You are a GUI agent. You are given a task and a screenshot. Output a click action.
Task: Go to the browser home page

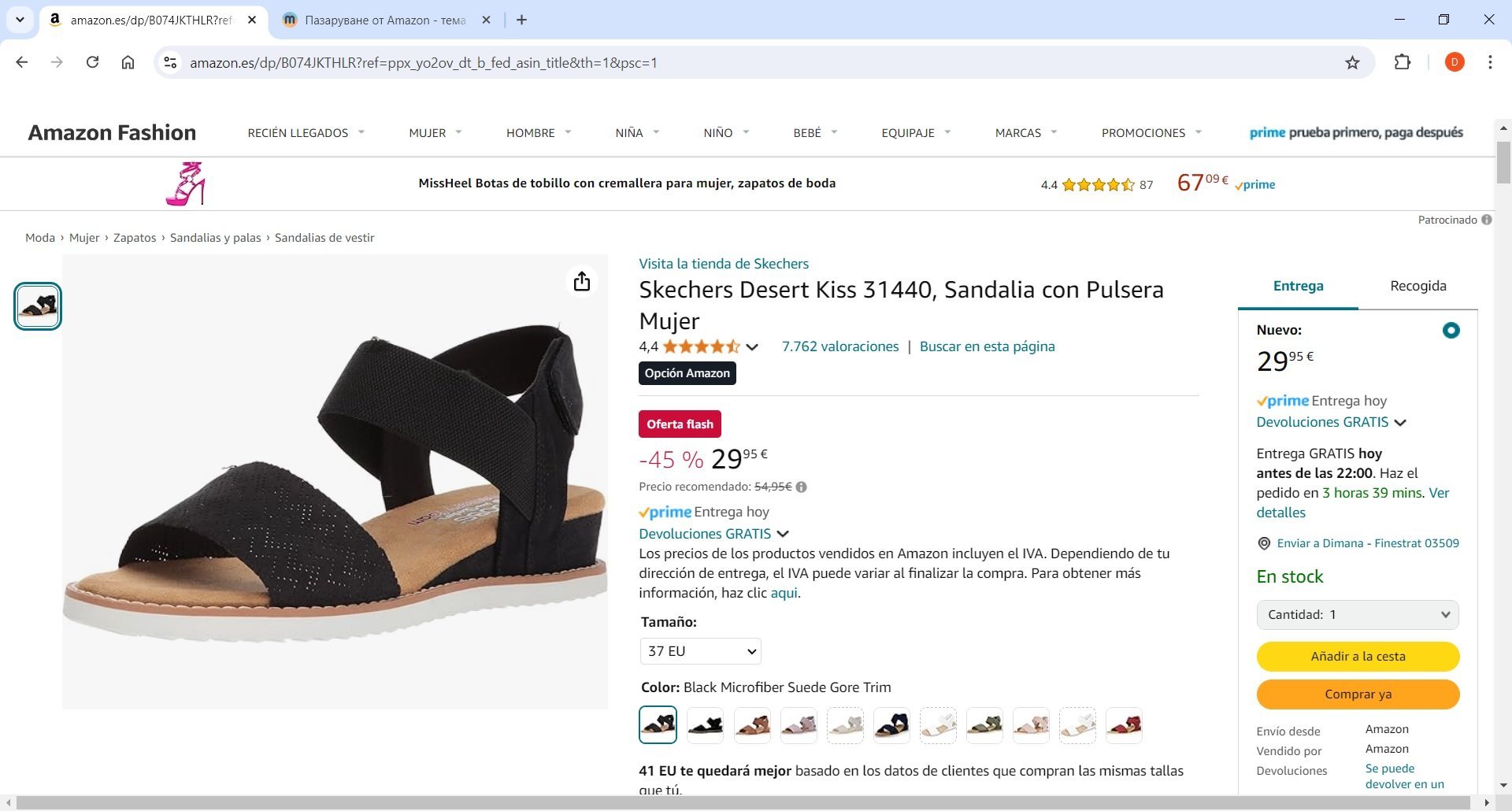coord(128,62)
